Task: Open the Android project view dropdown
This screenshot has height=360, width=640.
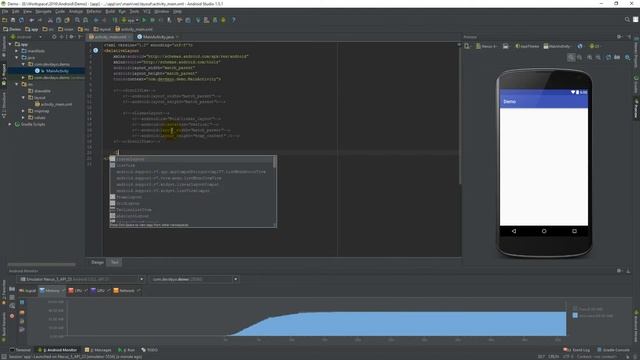Action: (x=26, y=37)
